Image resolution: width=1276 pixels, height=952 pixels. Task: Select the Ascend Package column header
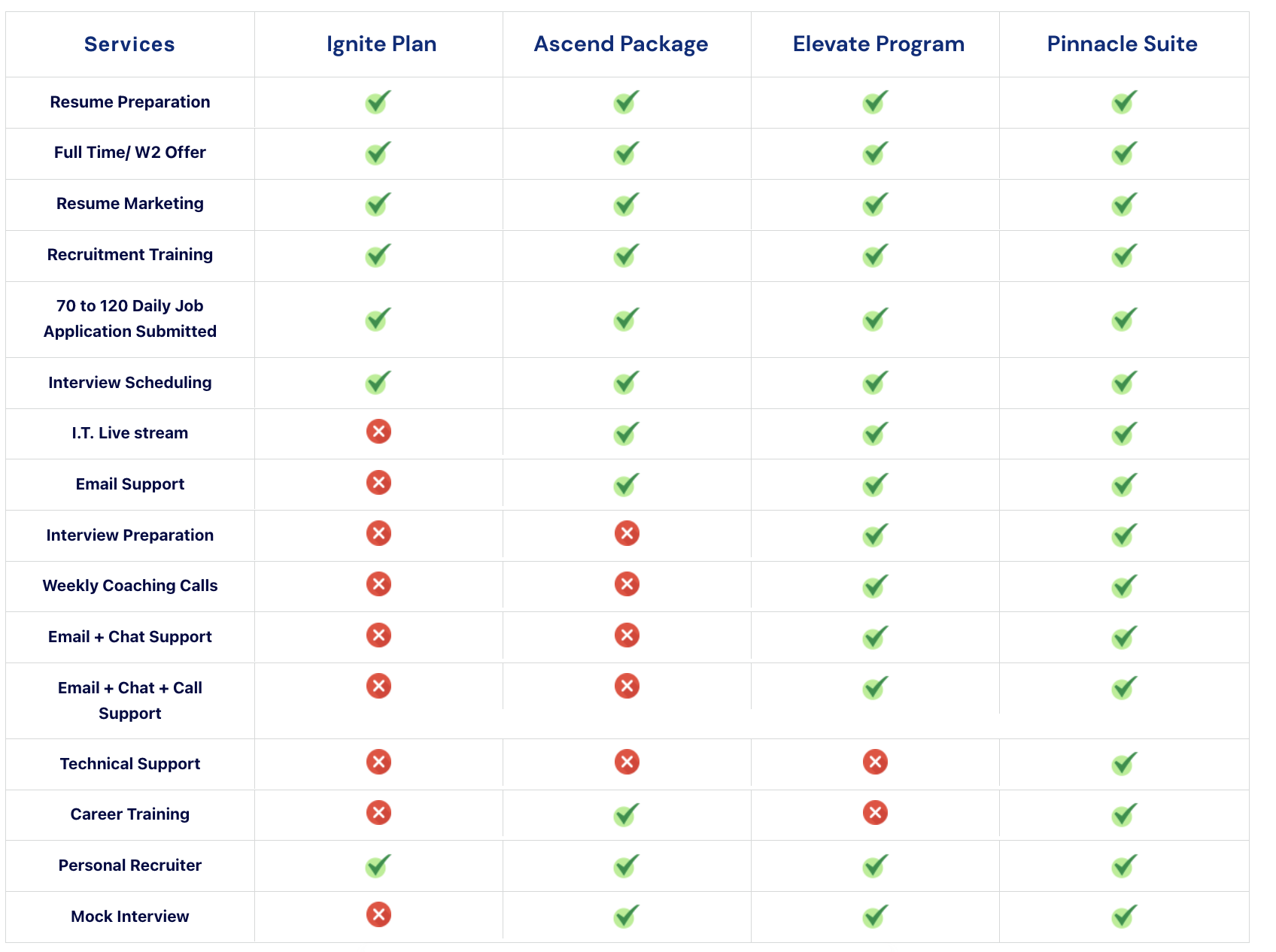pos(621,44)
